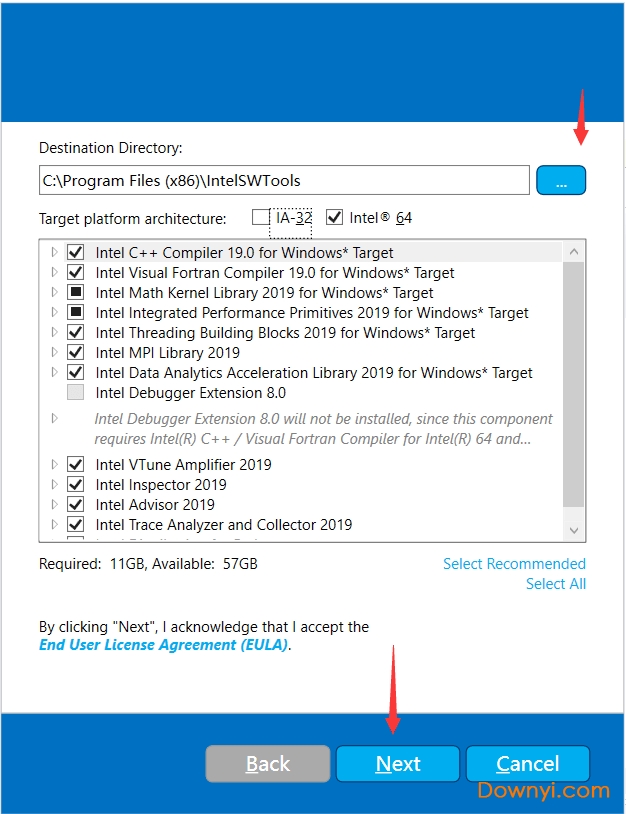626x814 pixels.
Task: Click the Back button
Action: [x=268, y=764]
